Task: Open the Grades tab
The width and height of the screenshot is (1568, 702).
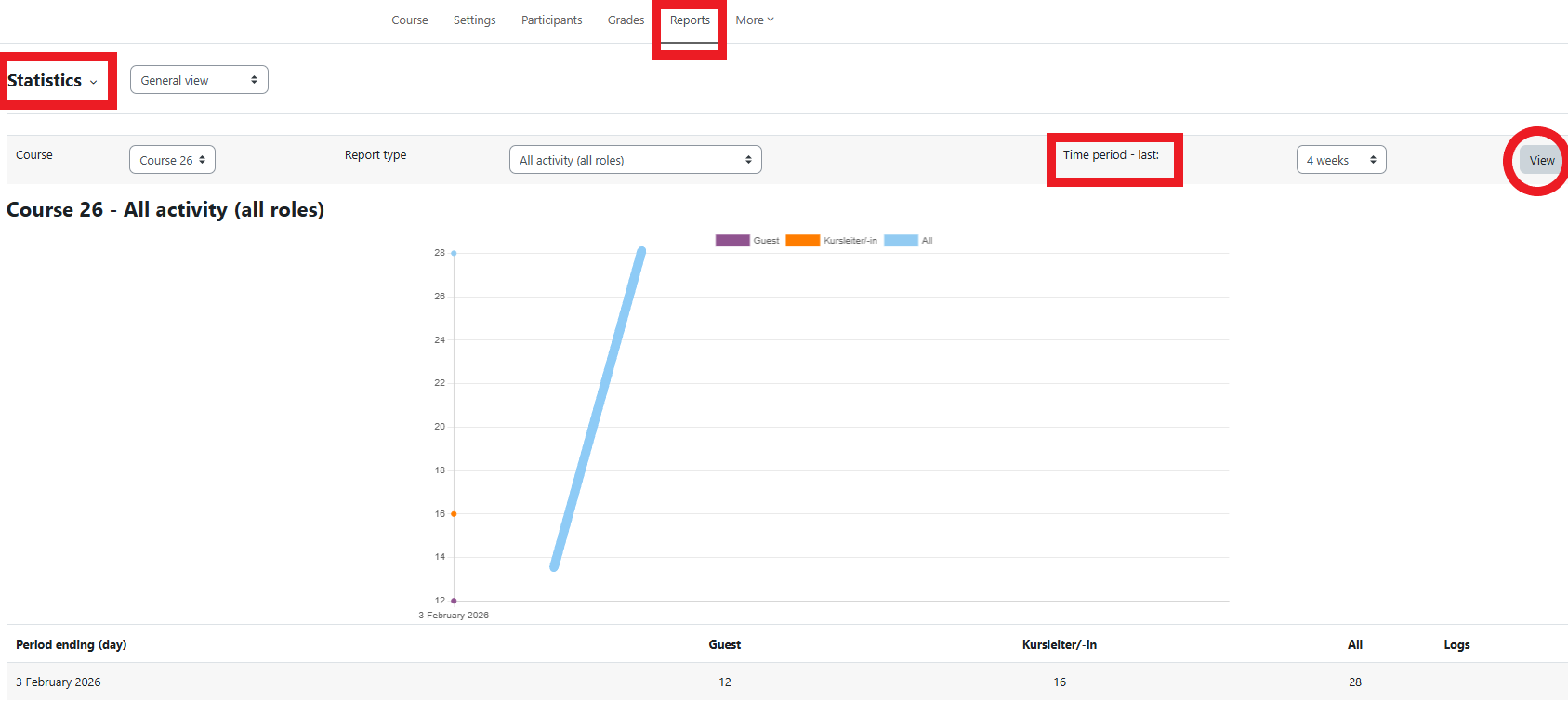Action: point(626,20)
